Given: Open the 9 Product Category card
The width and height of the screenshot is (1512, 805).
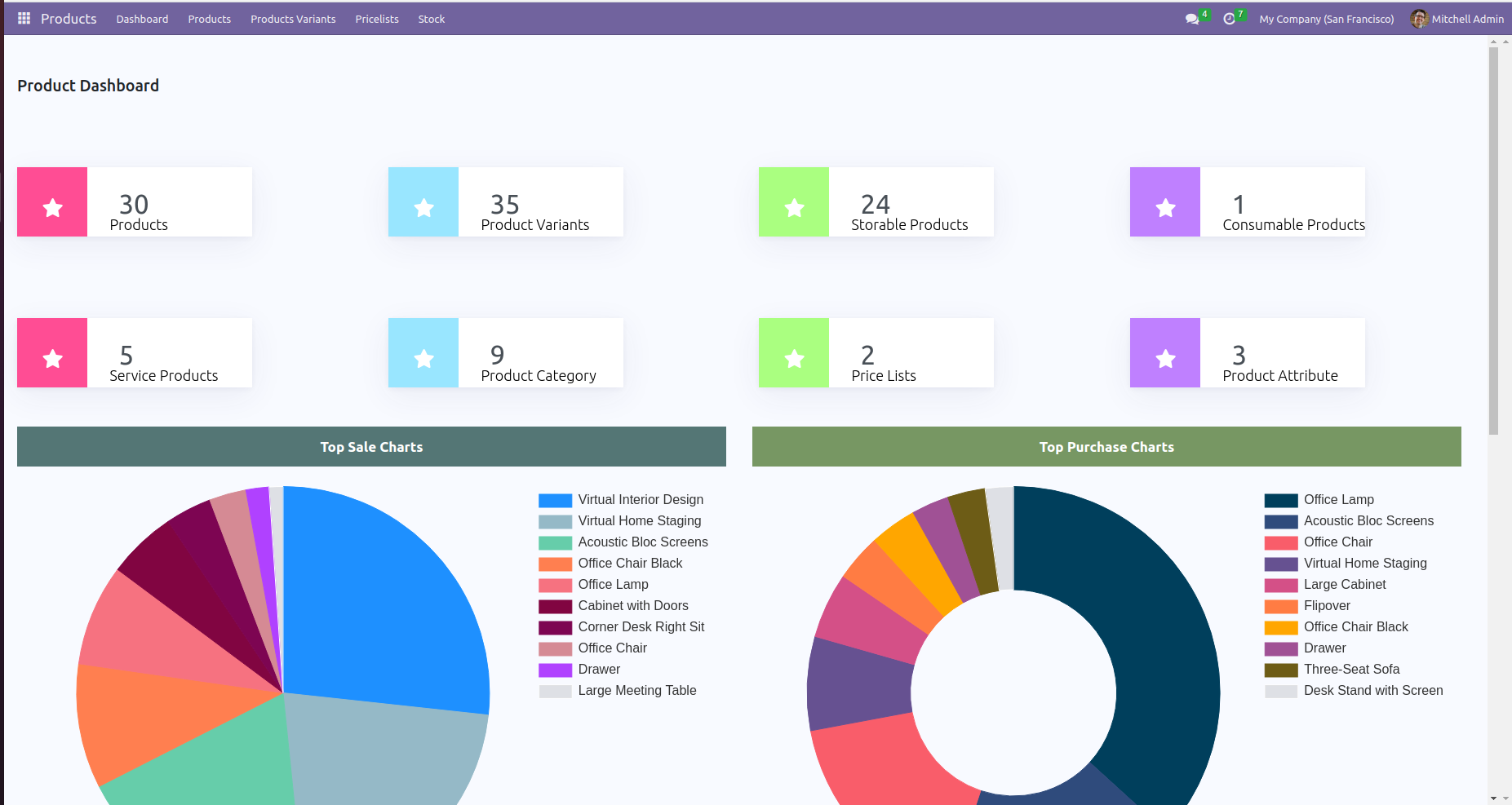Looking at the screenshot, I should [x=506, y=353].
